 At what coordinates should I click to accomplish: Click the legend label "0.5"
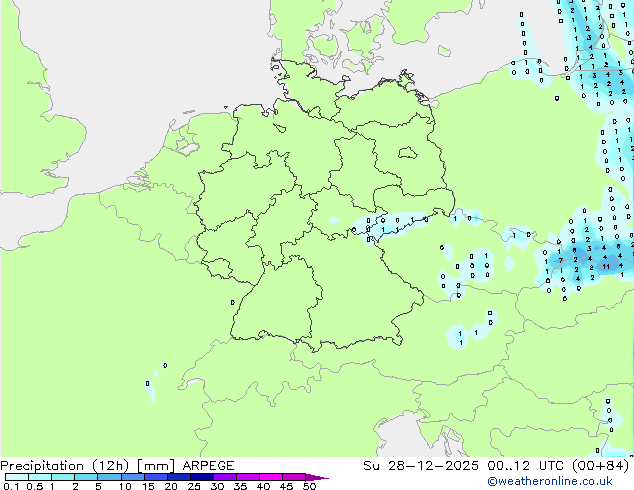tap(35, 486)
